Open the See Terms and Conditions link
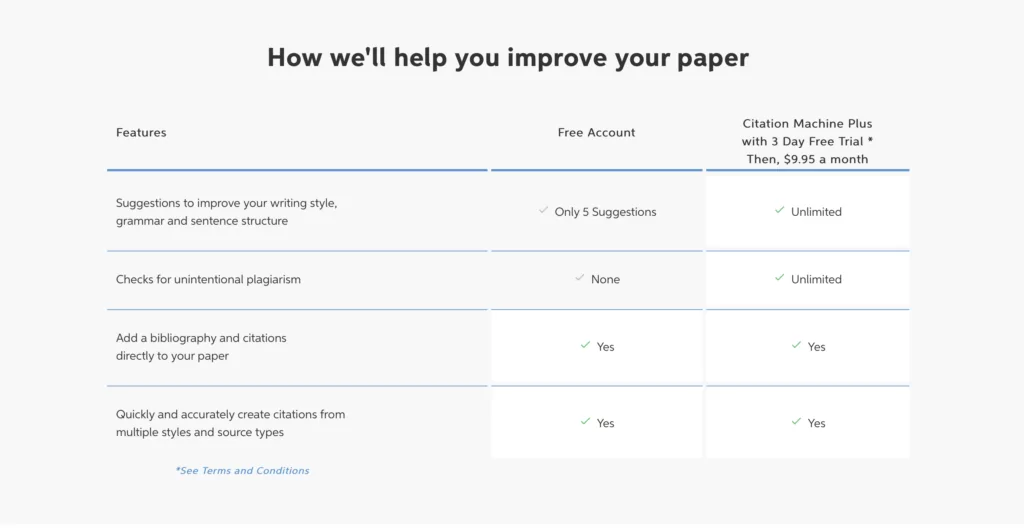The width and height of the screenshot is (1024, 531). [x=242, y=470]
